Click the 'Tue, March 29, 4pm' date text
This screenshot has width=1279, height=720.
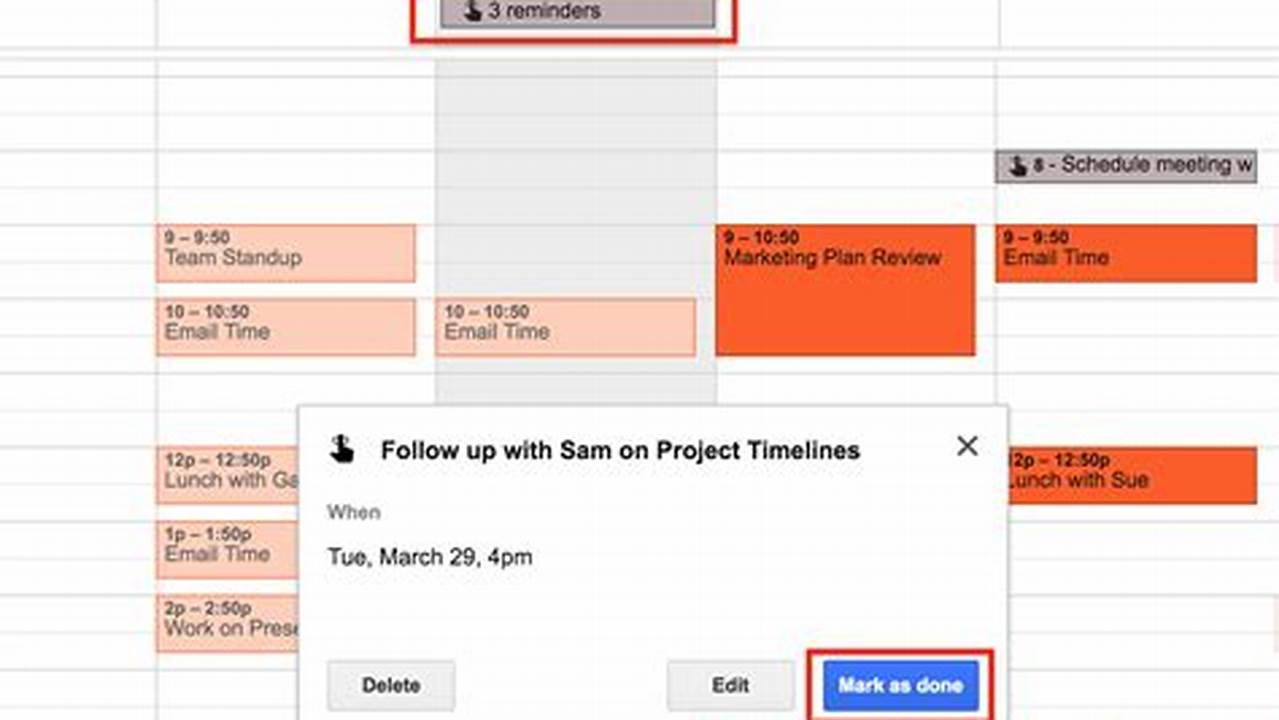(x=429, y=557)
